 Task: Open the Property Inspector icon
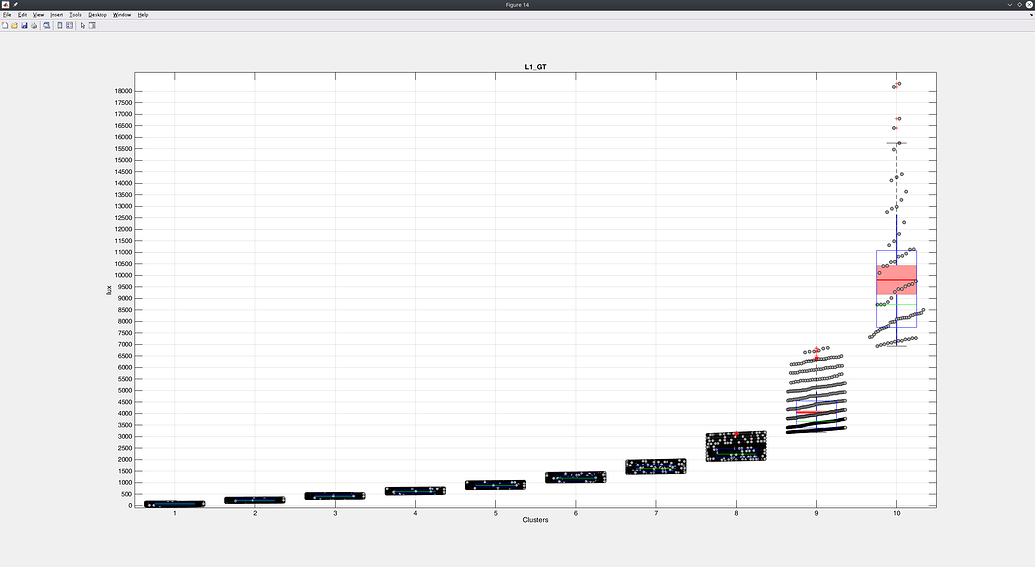pos(92,25)
